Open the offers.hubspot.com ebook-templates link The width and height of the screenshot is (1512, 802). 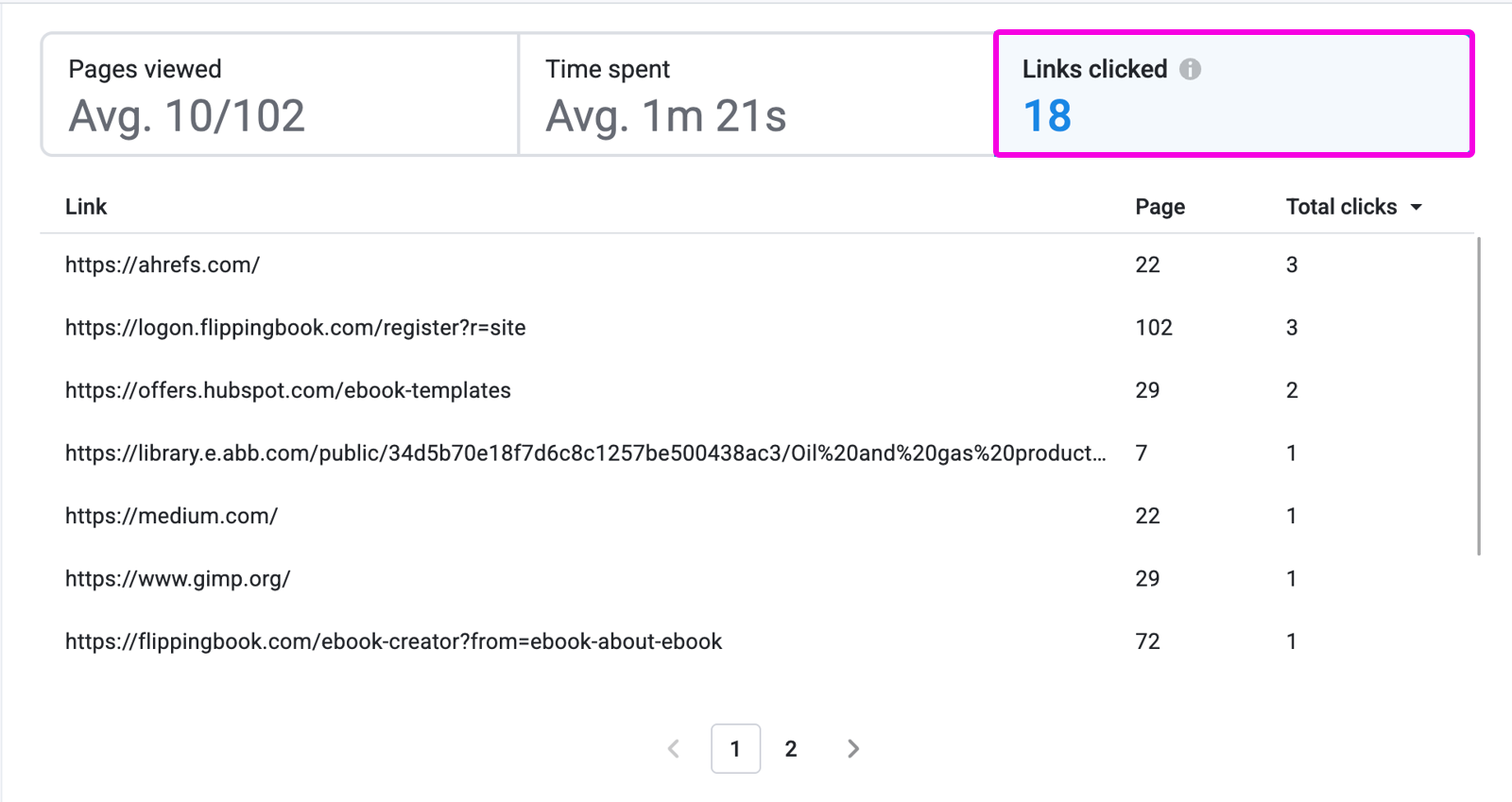pos(287,390)
